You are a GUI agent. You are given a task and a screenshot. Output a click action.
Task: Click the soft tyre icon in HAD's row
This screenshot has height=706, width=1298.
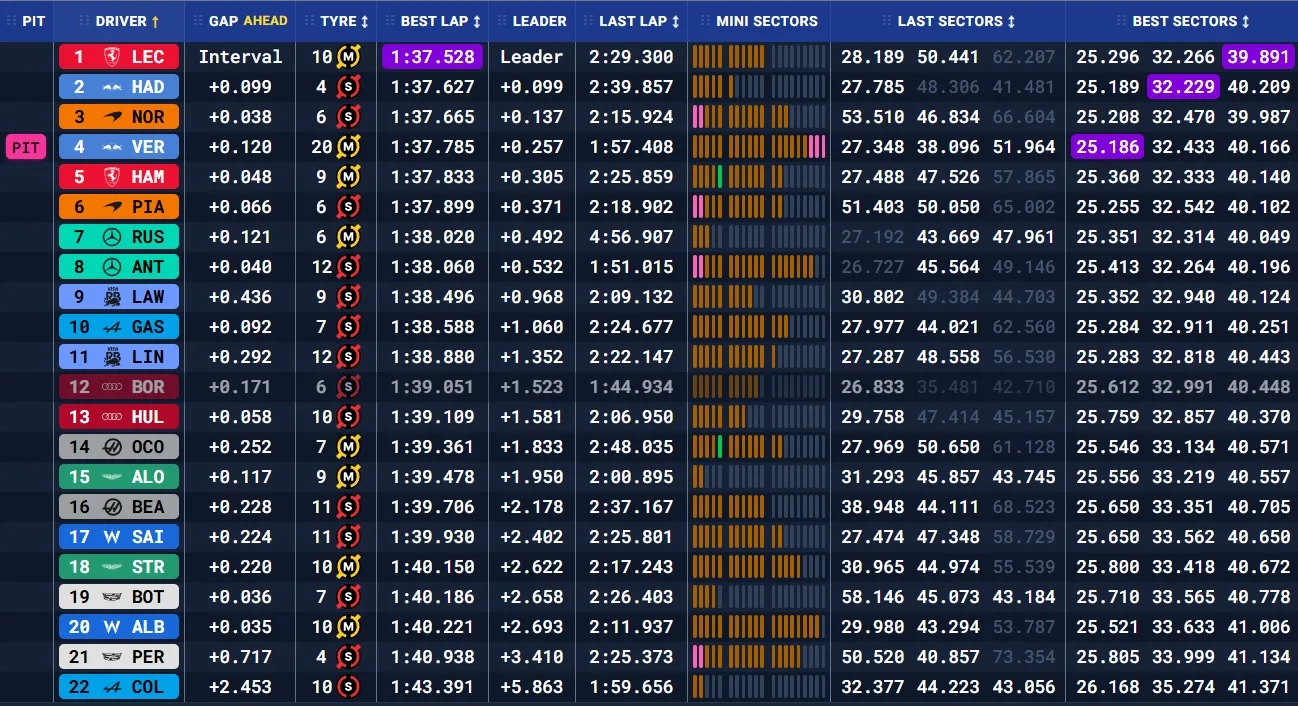348,87
